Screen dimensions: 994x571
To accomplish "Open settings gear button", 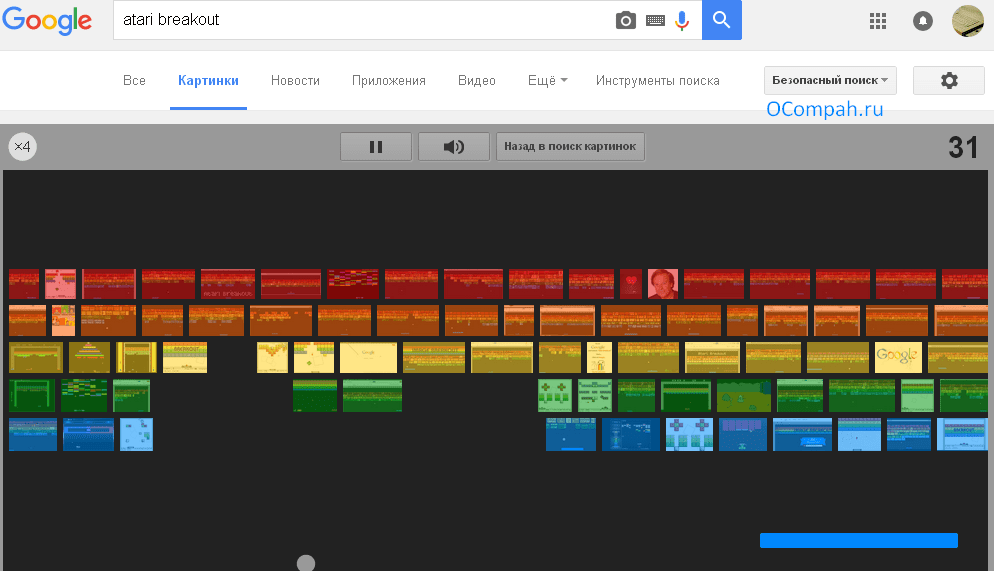I will point(948,80).
